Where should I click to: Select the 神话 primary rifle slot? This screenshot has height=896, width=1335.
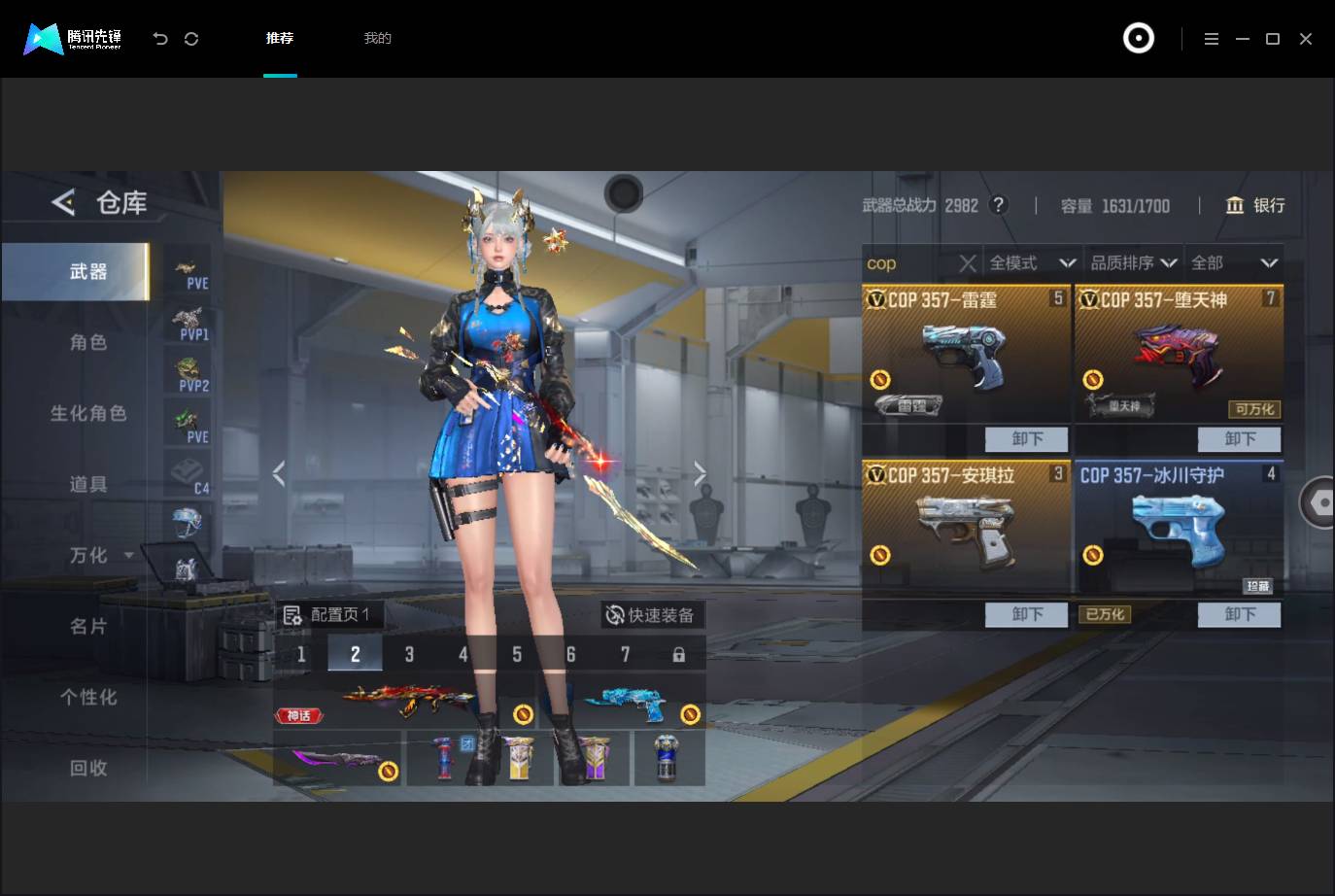(406, 702)
